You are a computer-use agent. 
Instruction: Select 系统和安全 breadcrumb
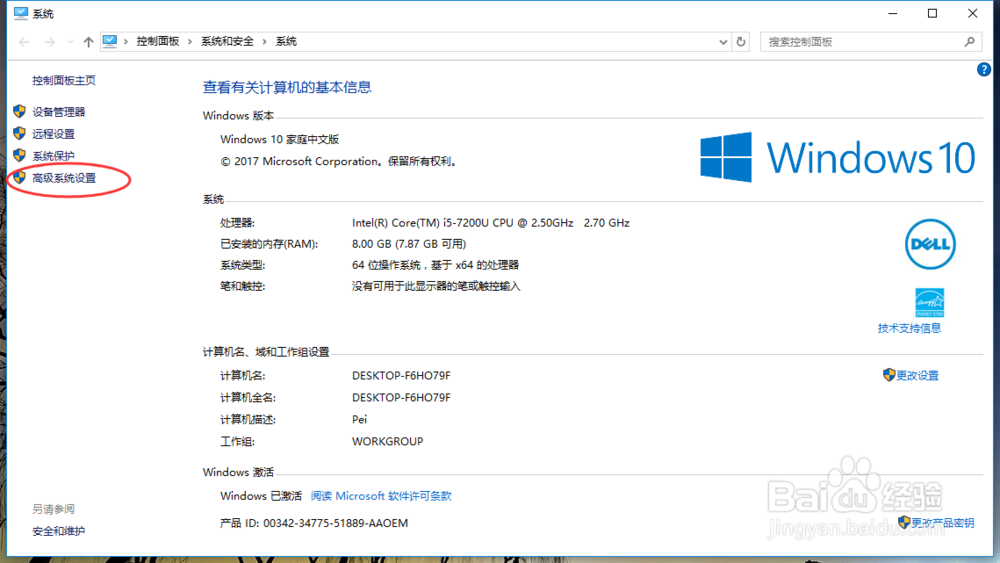(x=227, y=41)
